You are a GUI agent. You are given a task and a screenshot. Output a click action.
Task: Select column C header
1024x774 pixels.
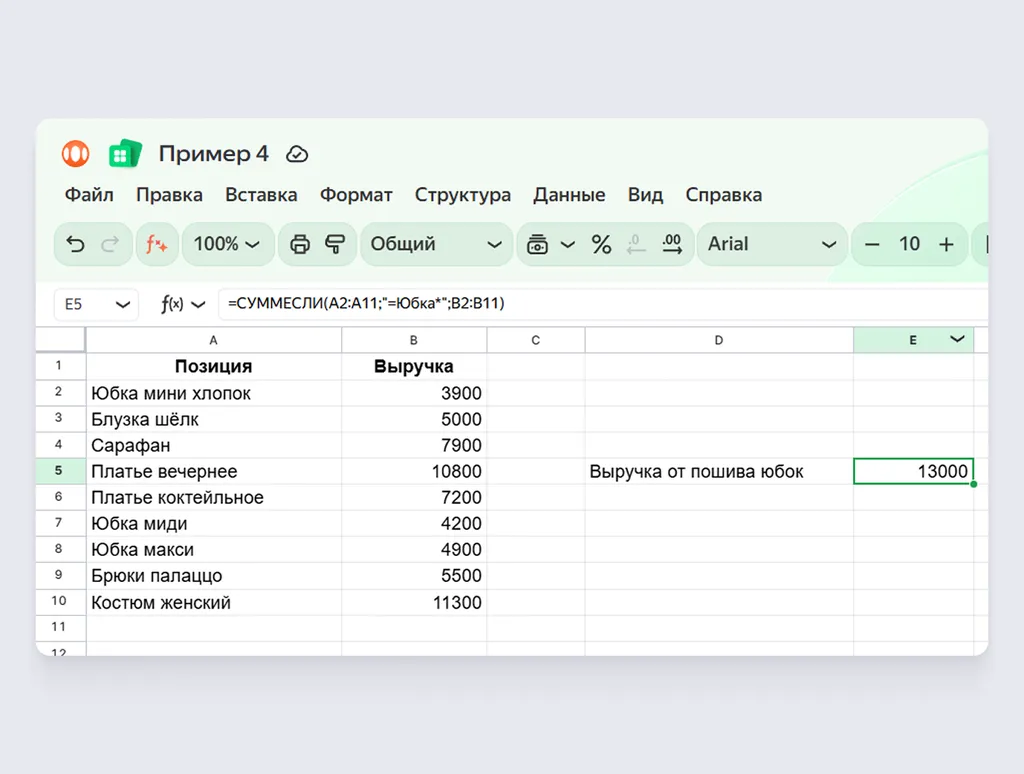pyautogui.click(x=536, y=340)
